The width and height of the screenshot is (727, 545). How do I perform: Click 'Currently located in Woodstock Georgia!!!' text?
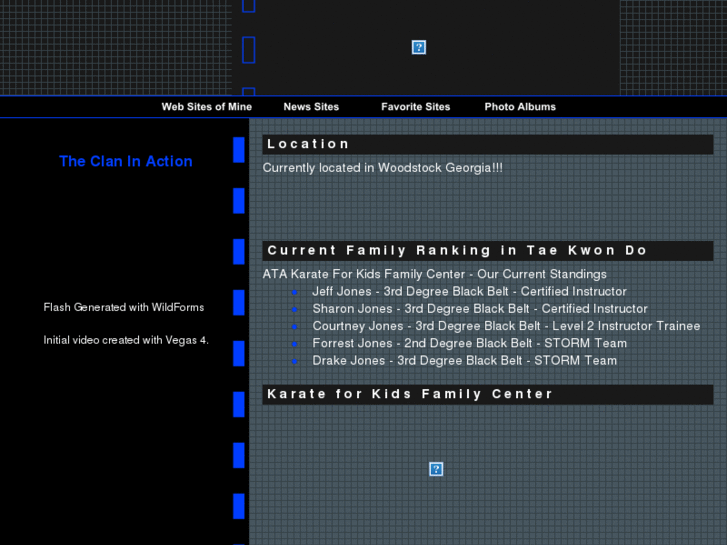click(383, 168)
